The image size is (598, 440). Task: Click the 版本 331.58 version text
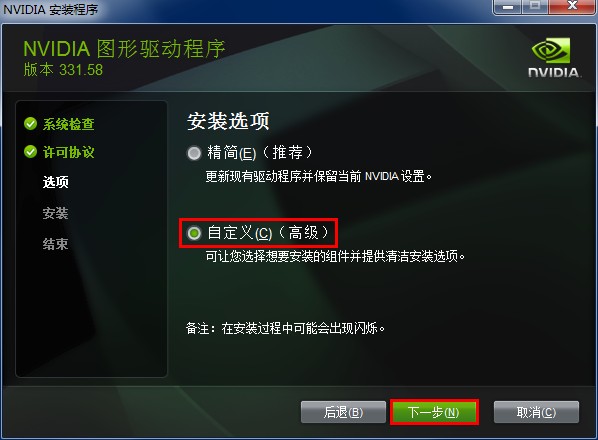point(63,70)
